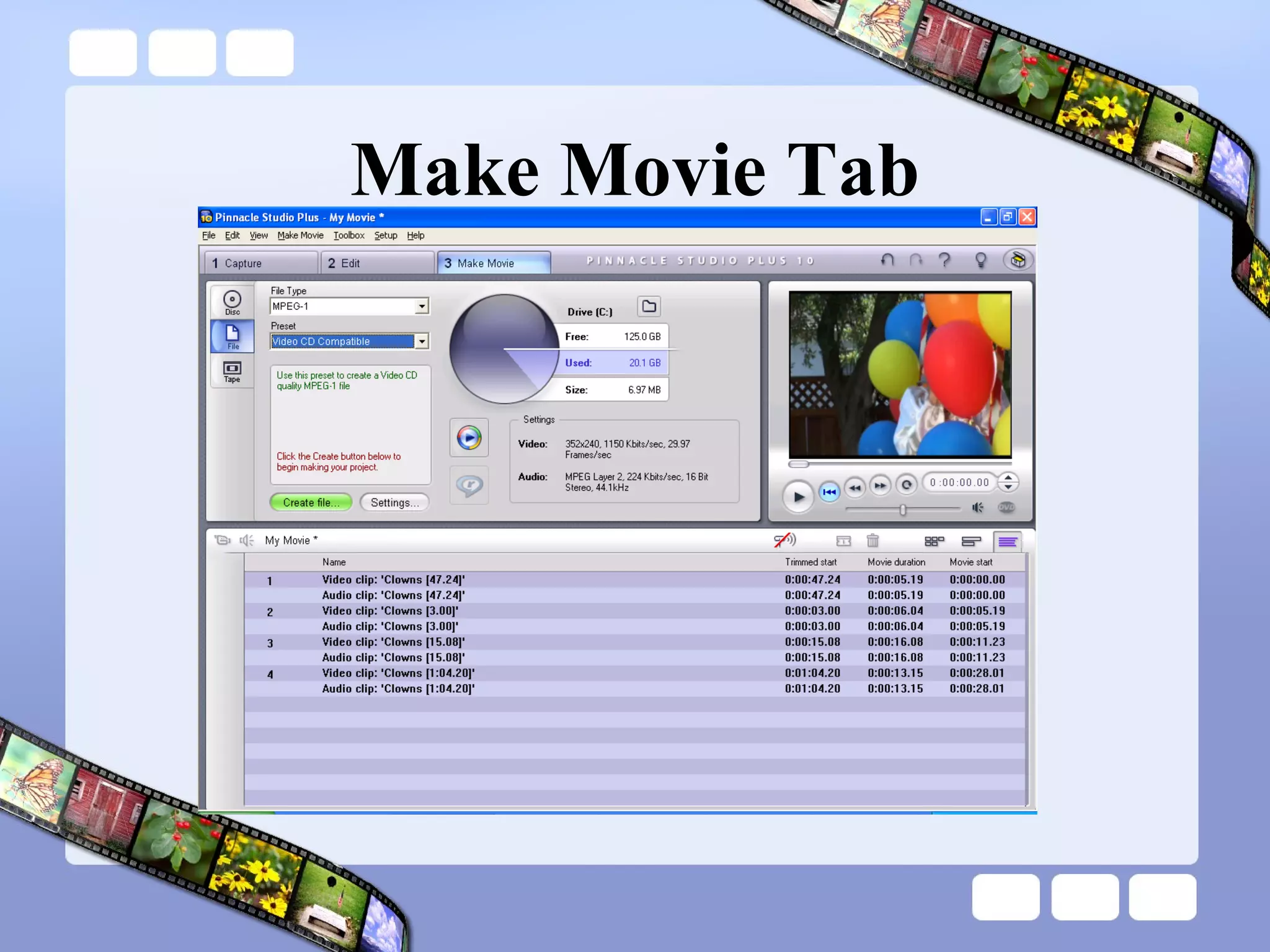Click the fast forward button
1270x952 pixels.
pyautogui.click(x=880, y=486)
